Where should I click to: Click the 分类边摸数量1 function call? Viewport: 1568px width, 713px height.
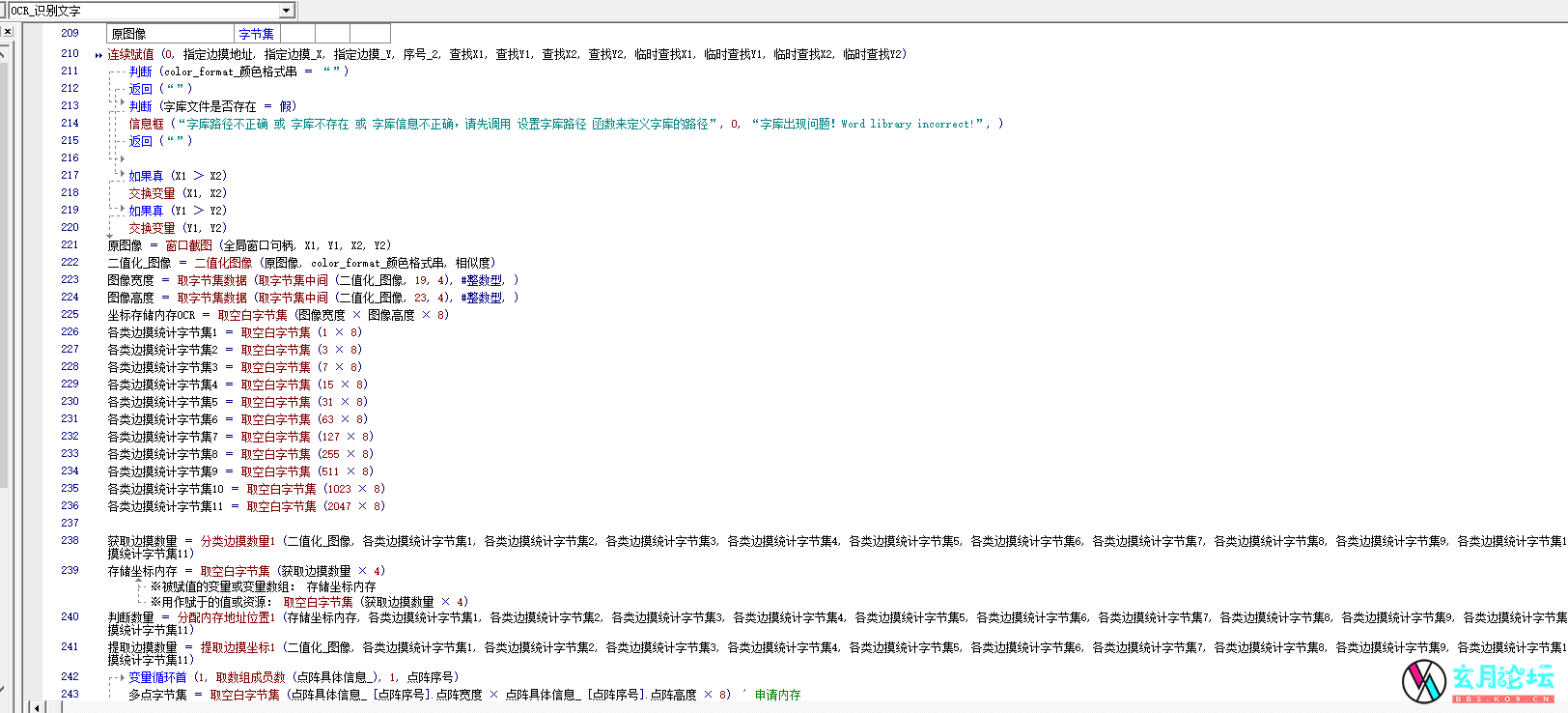coord(238,541)
